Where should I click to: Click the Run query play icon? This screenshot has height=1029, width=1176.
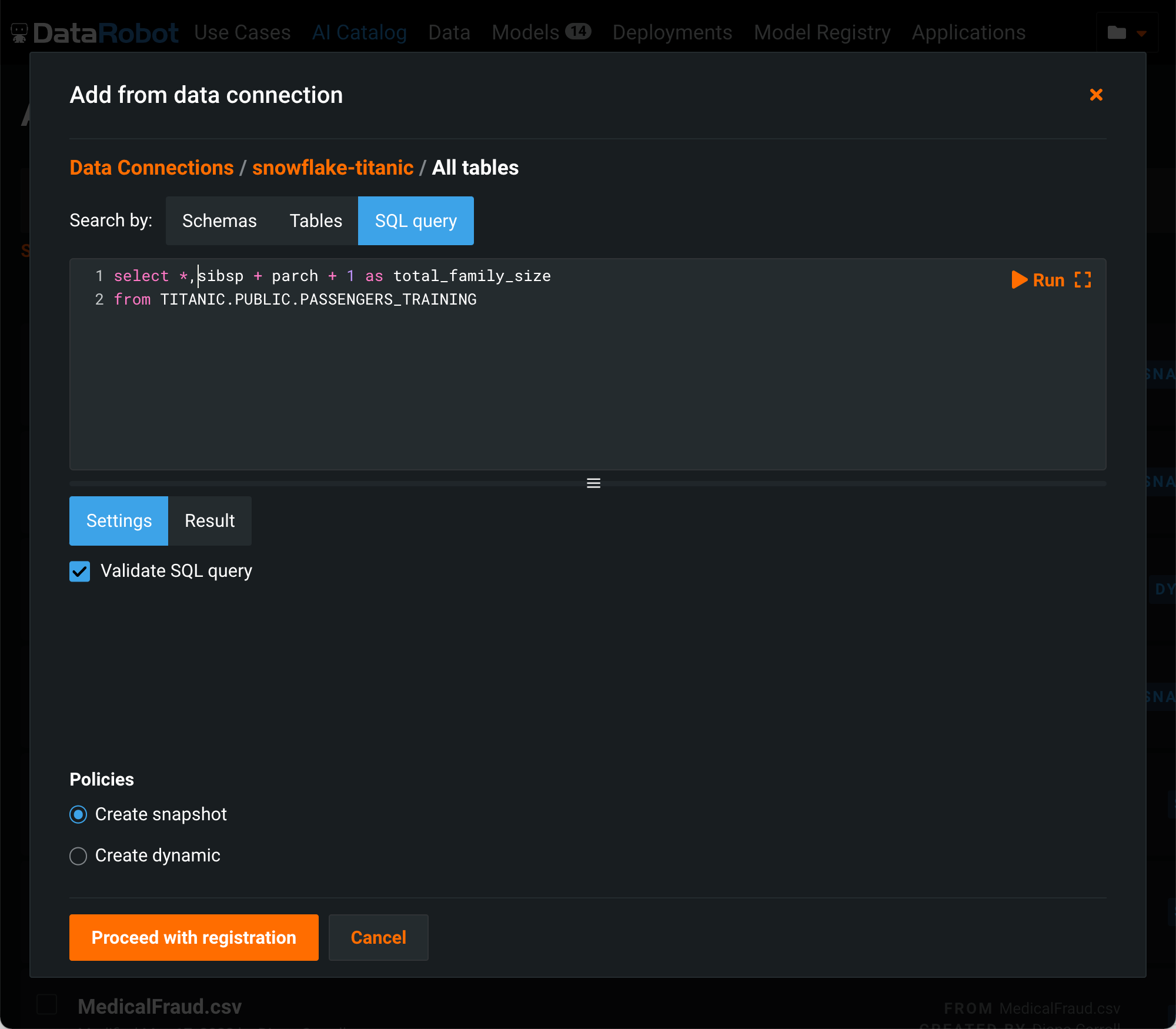1019,280
